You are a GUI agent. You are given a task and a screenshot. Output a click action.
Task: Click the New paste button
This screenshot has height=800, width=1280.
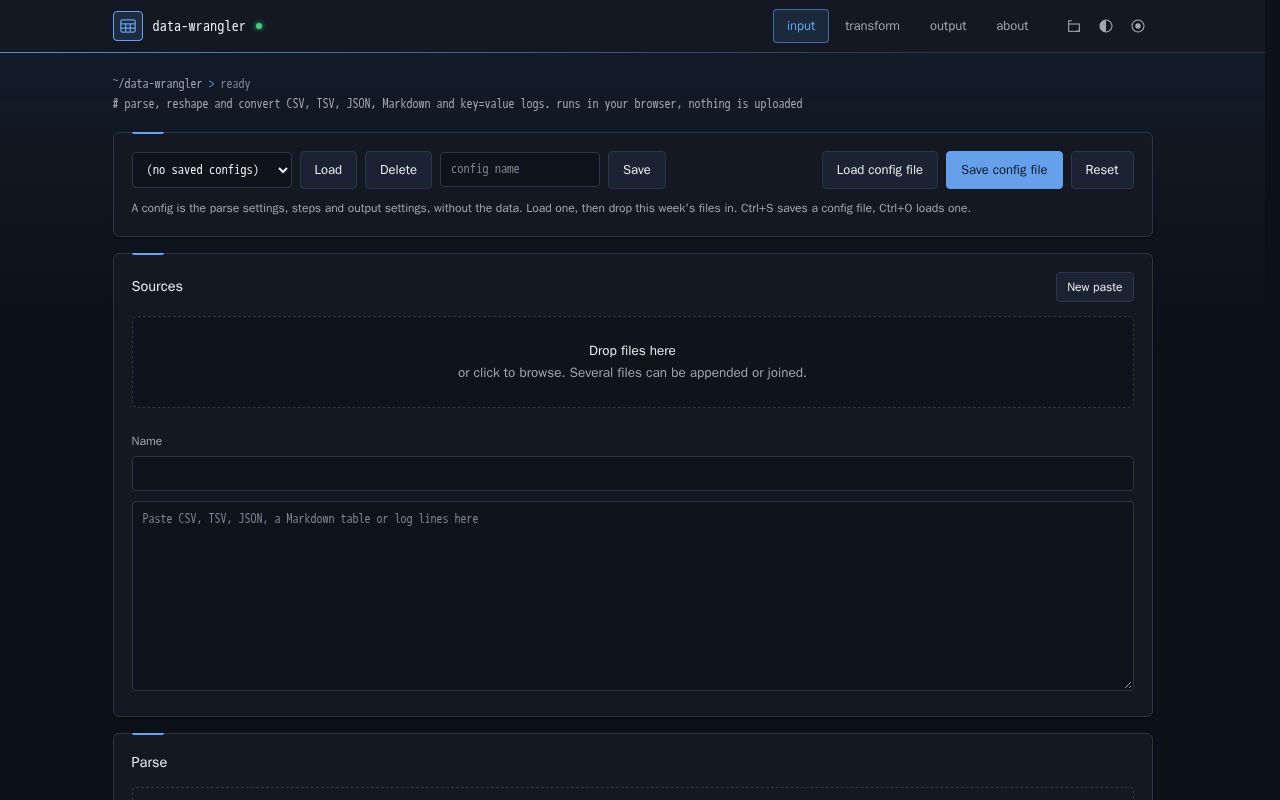coord(1095,287)
